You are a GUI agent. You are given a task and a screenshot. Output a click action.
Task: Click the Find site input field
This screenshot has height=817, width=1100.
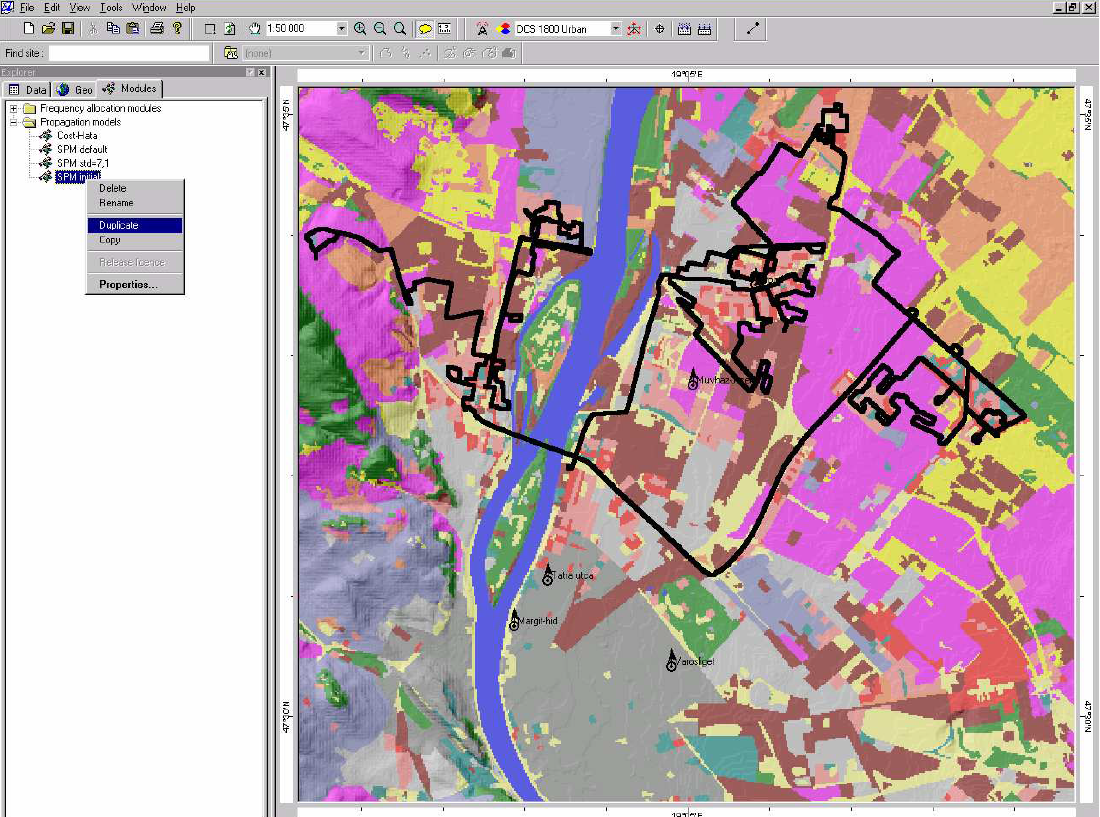point(129,53)
